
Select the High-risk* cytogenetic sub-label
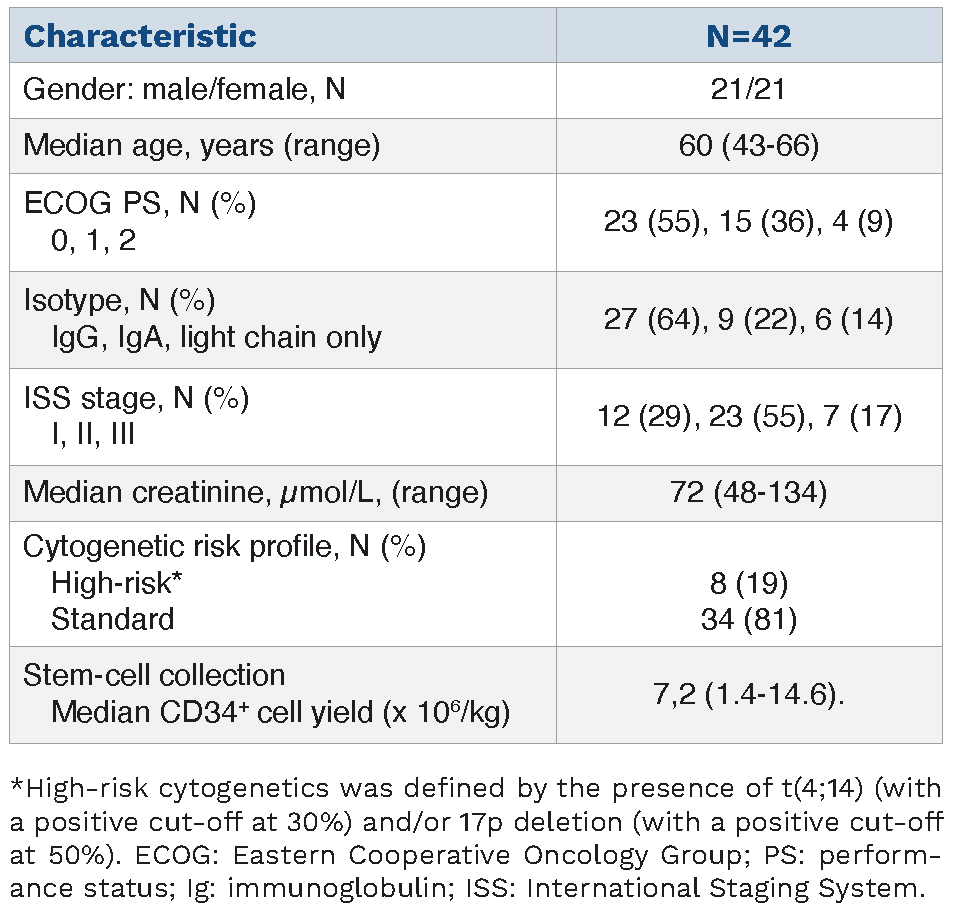[111, 583]
